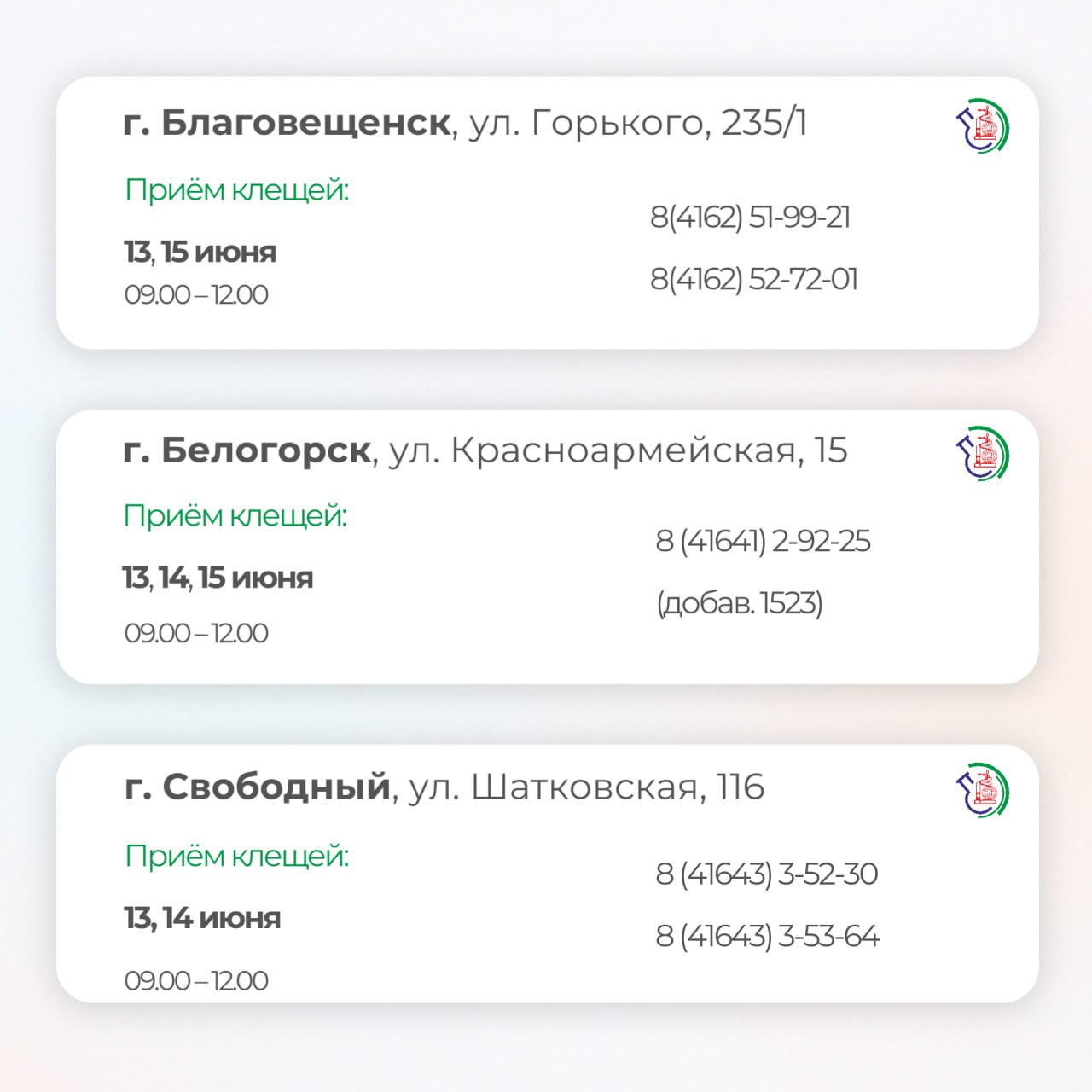
Task: Select the phone number 8(4162) 52-72-01
Action: [753, 279]
